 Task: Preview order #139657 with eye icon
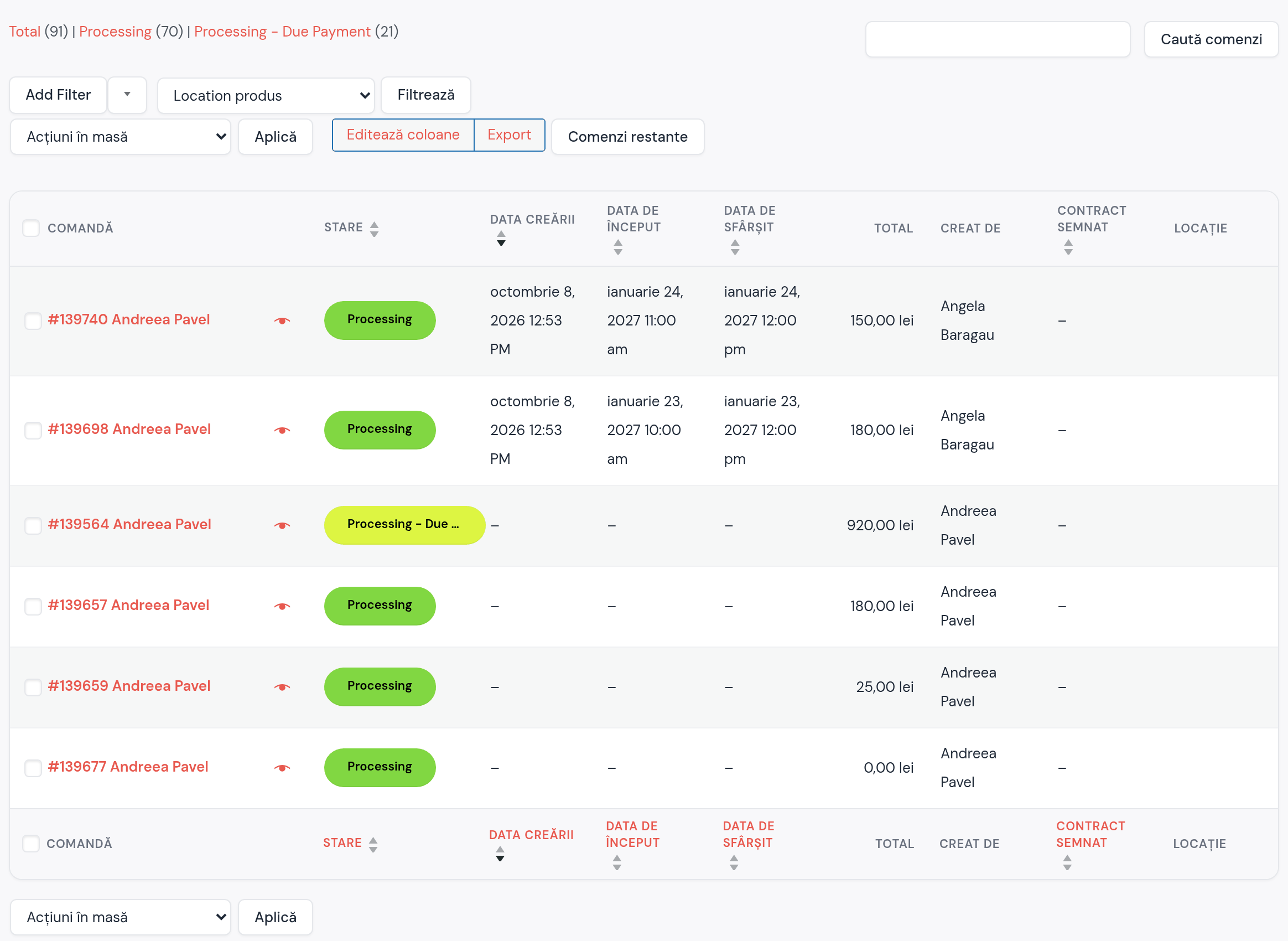coord(282,606)
